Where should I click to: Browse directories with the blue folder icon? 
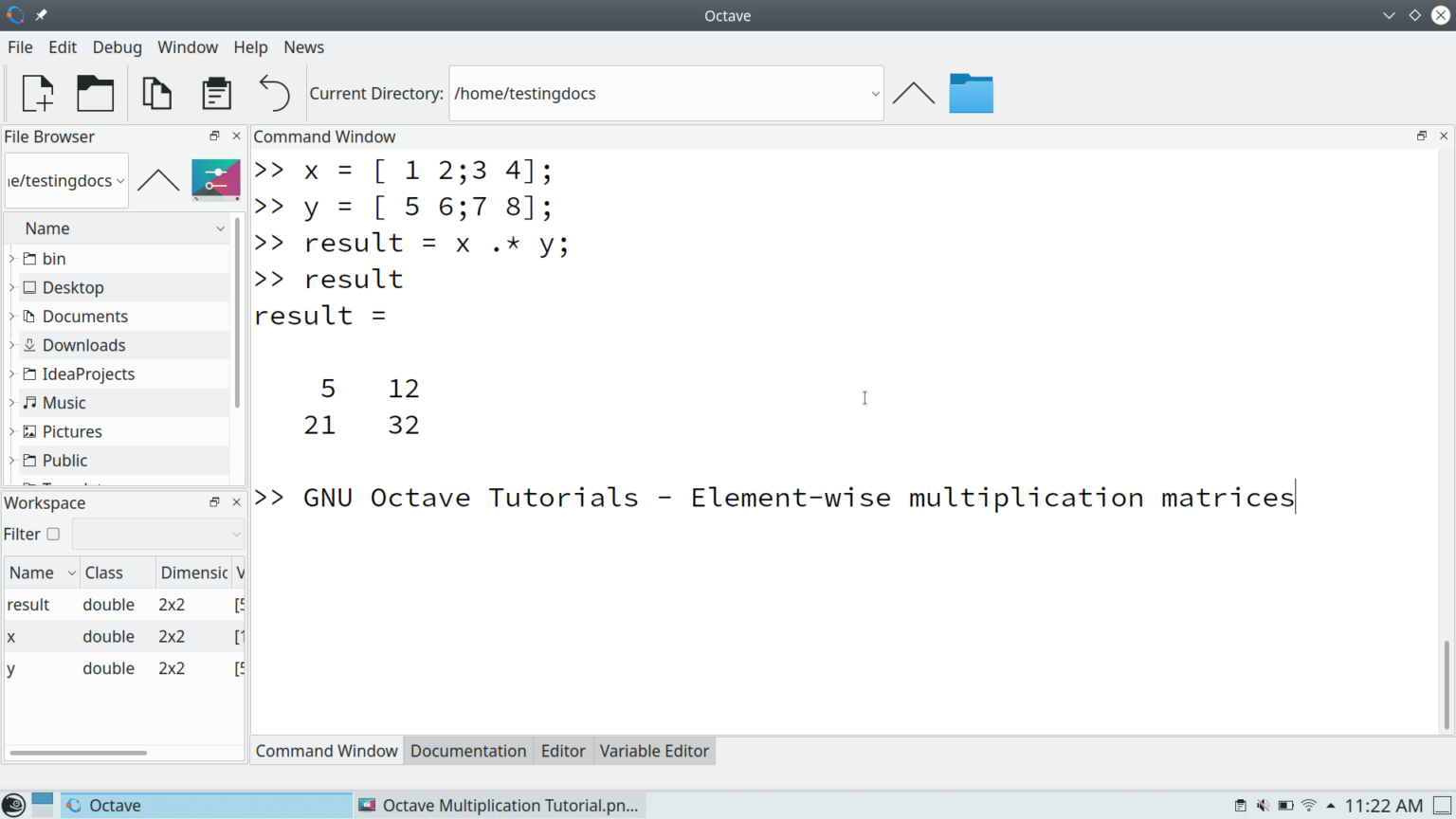(971, 92)
